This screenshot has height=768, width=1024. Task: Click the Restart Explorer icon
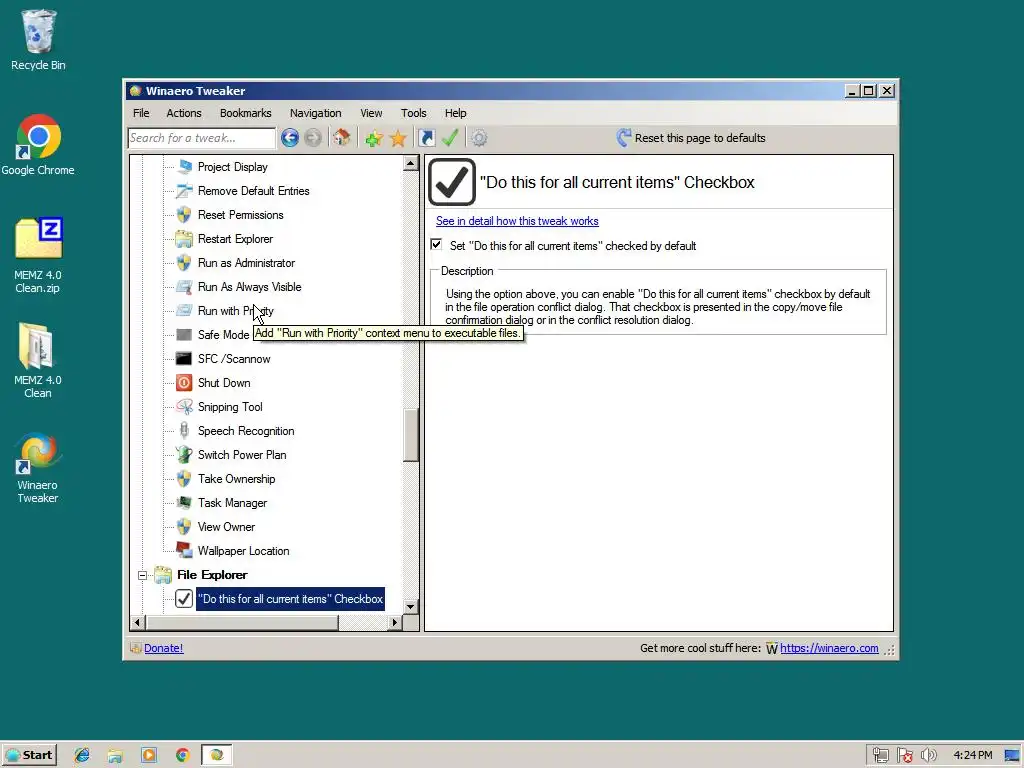pos(184,239)
